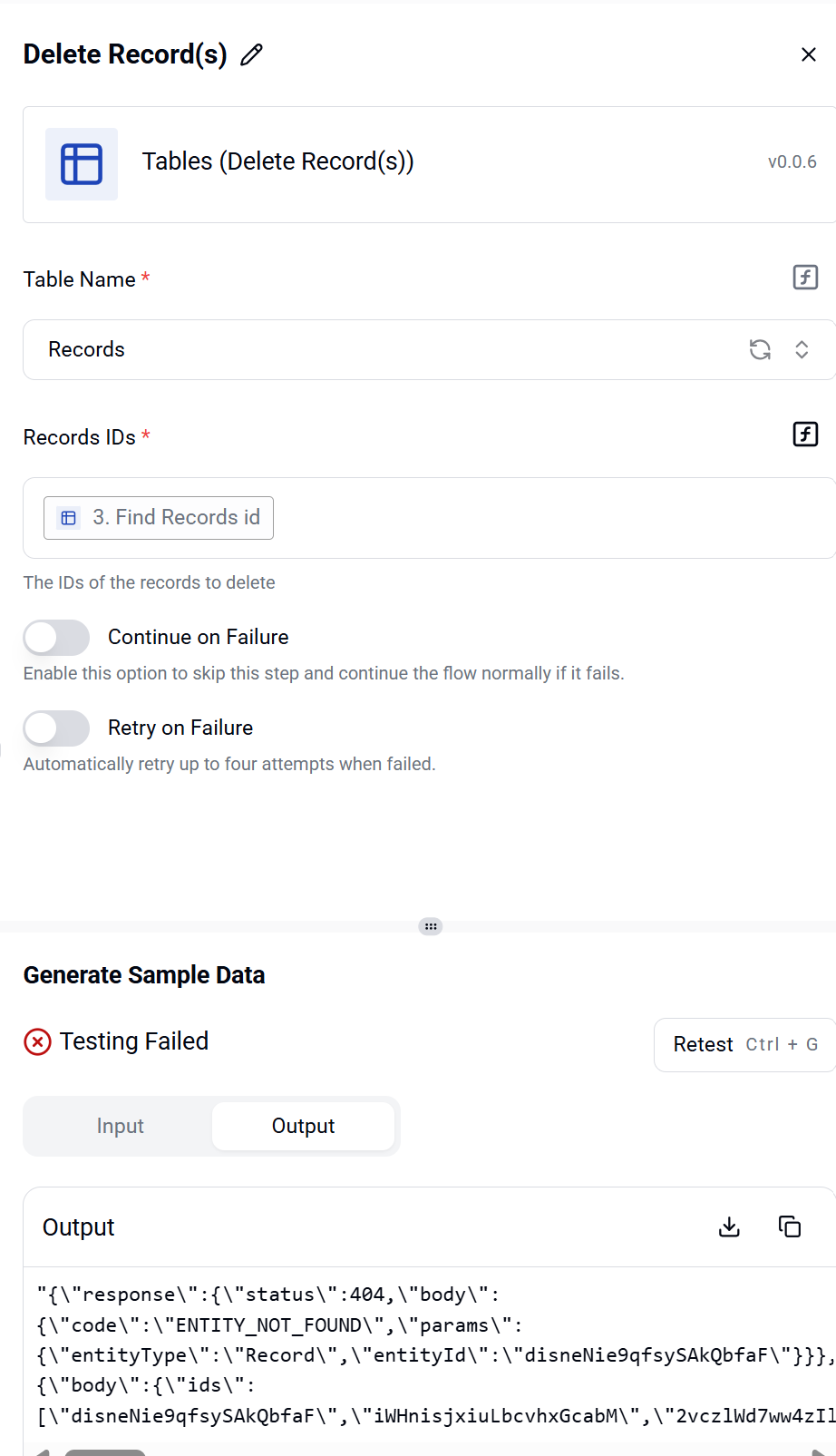Click the Tables piece icon
Screen dimensions: 836x1456
(82, 164)
